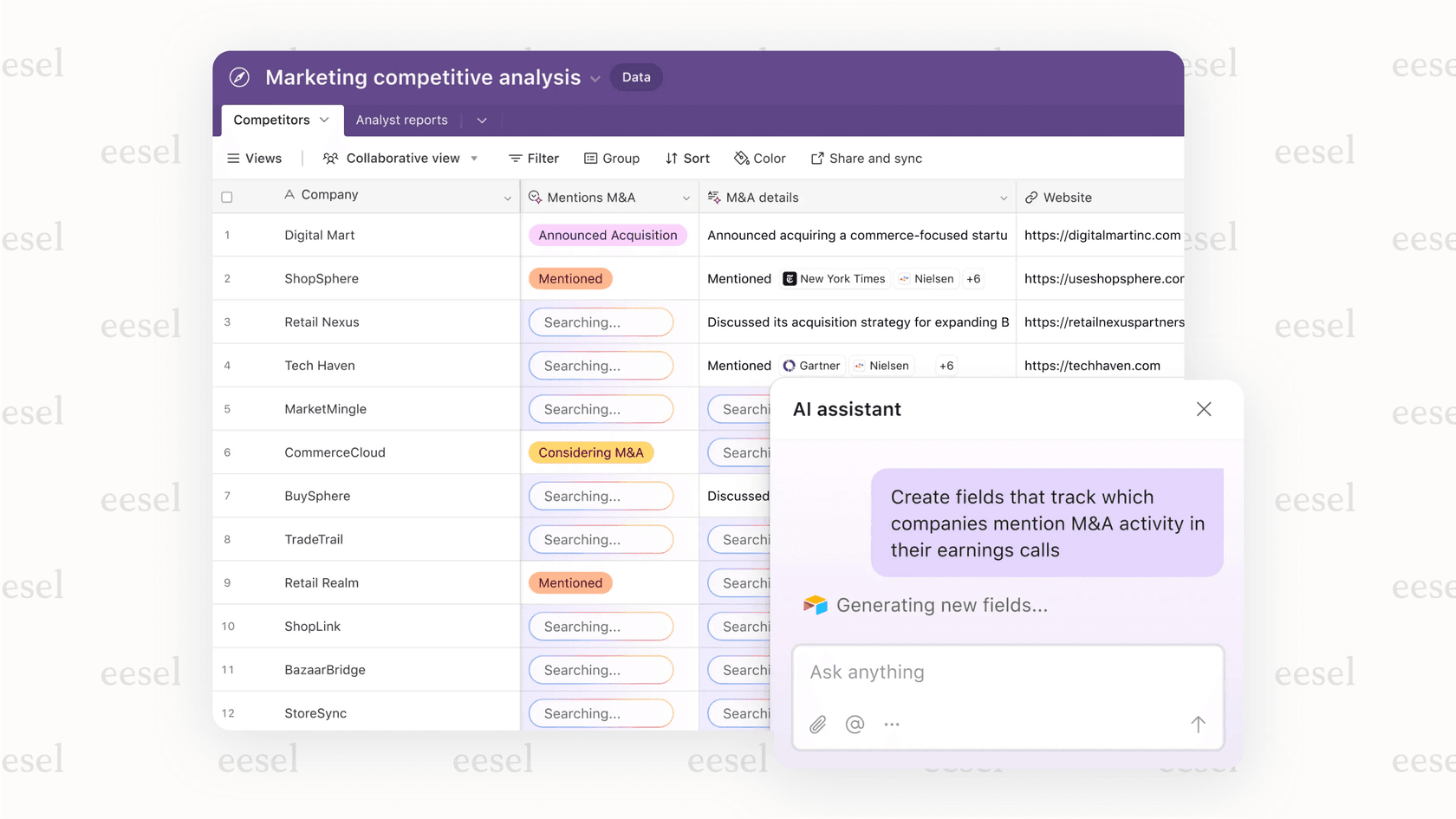1456x819 pixels.
Task: Switch to the Competitors tab
Action: point(272,120)
